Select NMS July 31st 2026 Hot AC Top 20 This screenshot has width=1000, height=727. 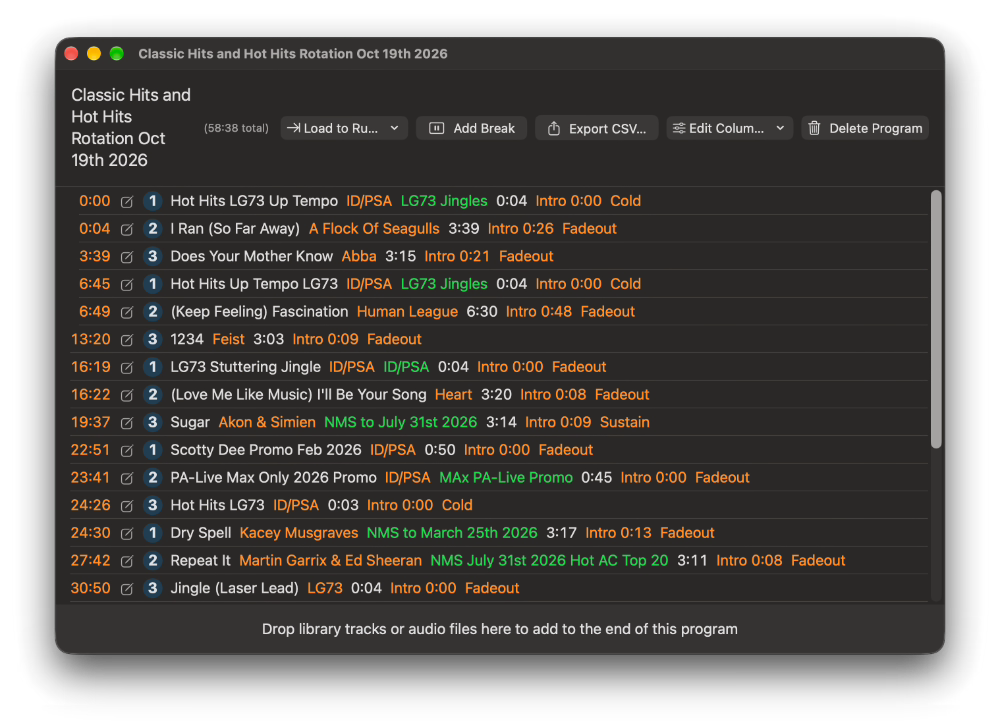tap(549, 561)
